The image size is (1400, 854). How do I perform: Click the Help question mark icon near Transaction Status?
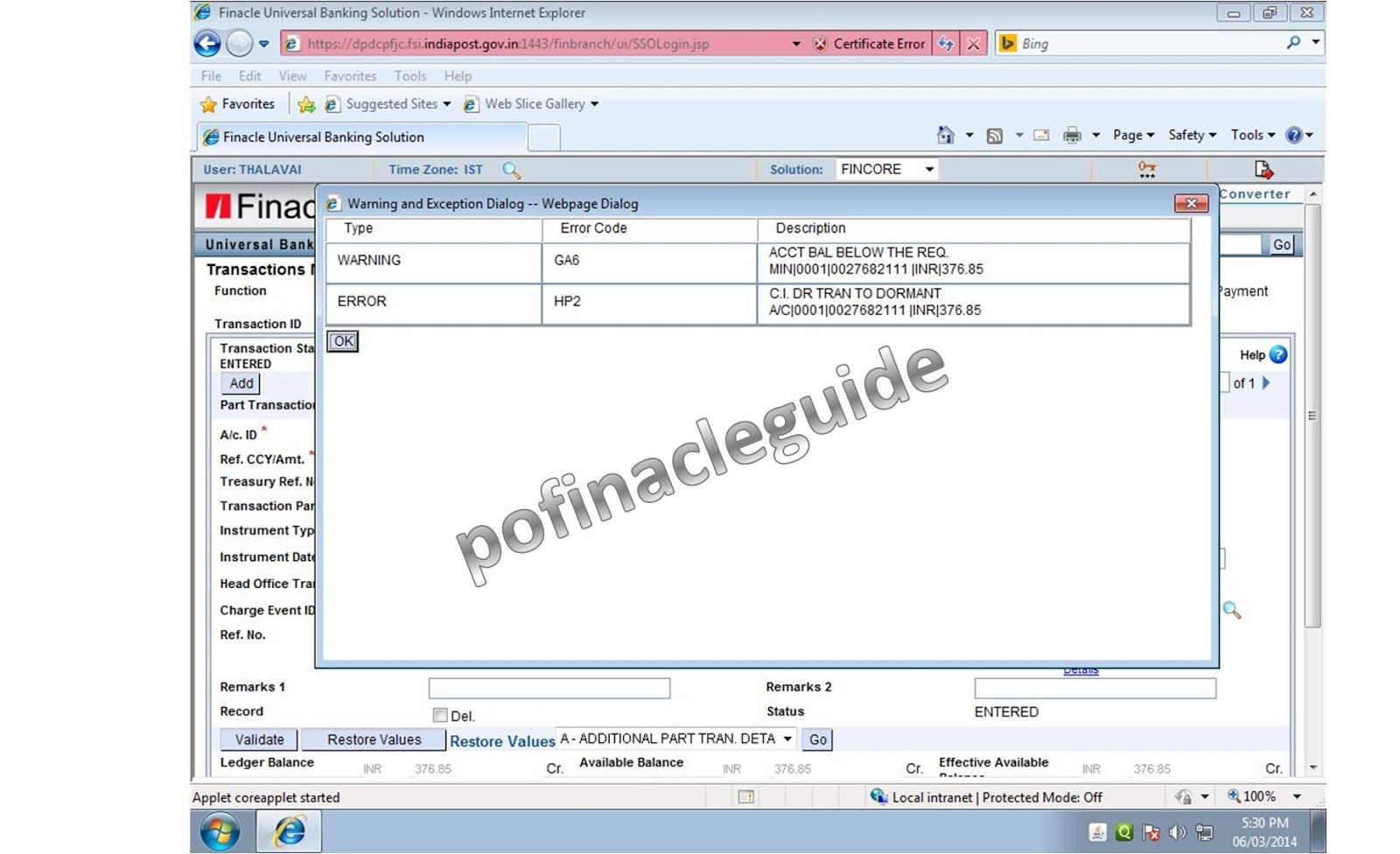click(x=1277, y=355)
